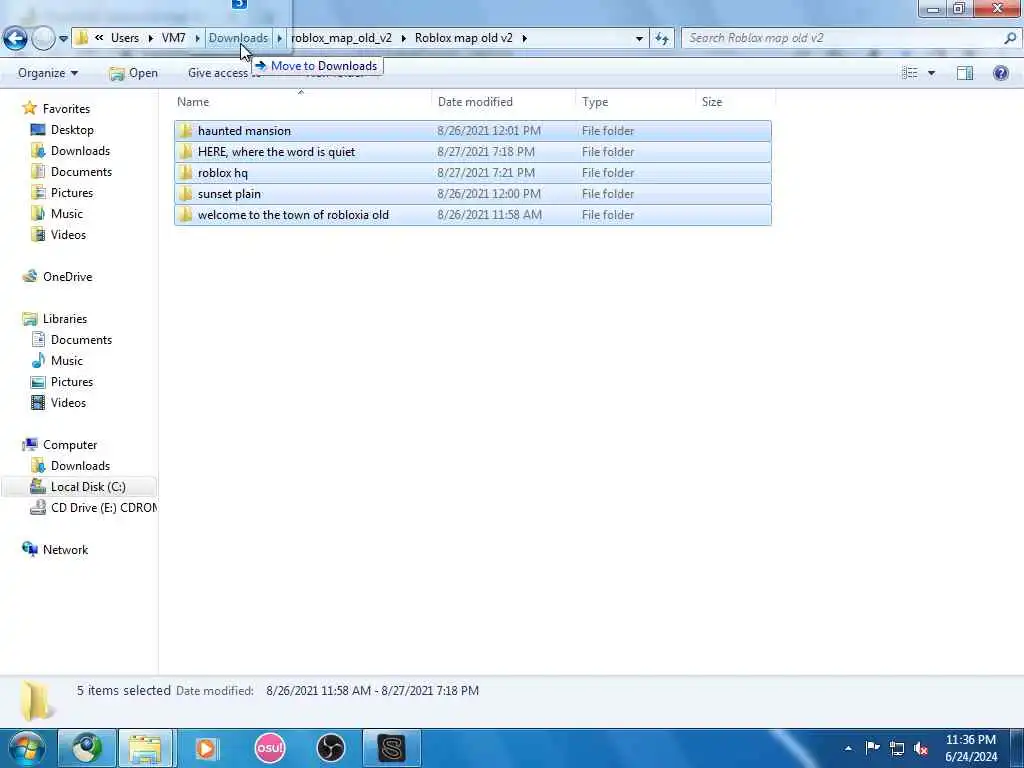Open Downloads under Computer
Image resolution: width=1024 pixels, height=768 pixels.
coord(80,466)
